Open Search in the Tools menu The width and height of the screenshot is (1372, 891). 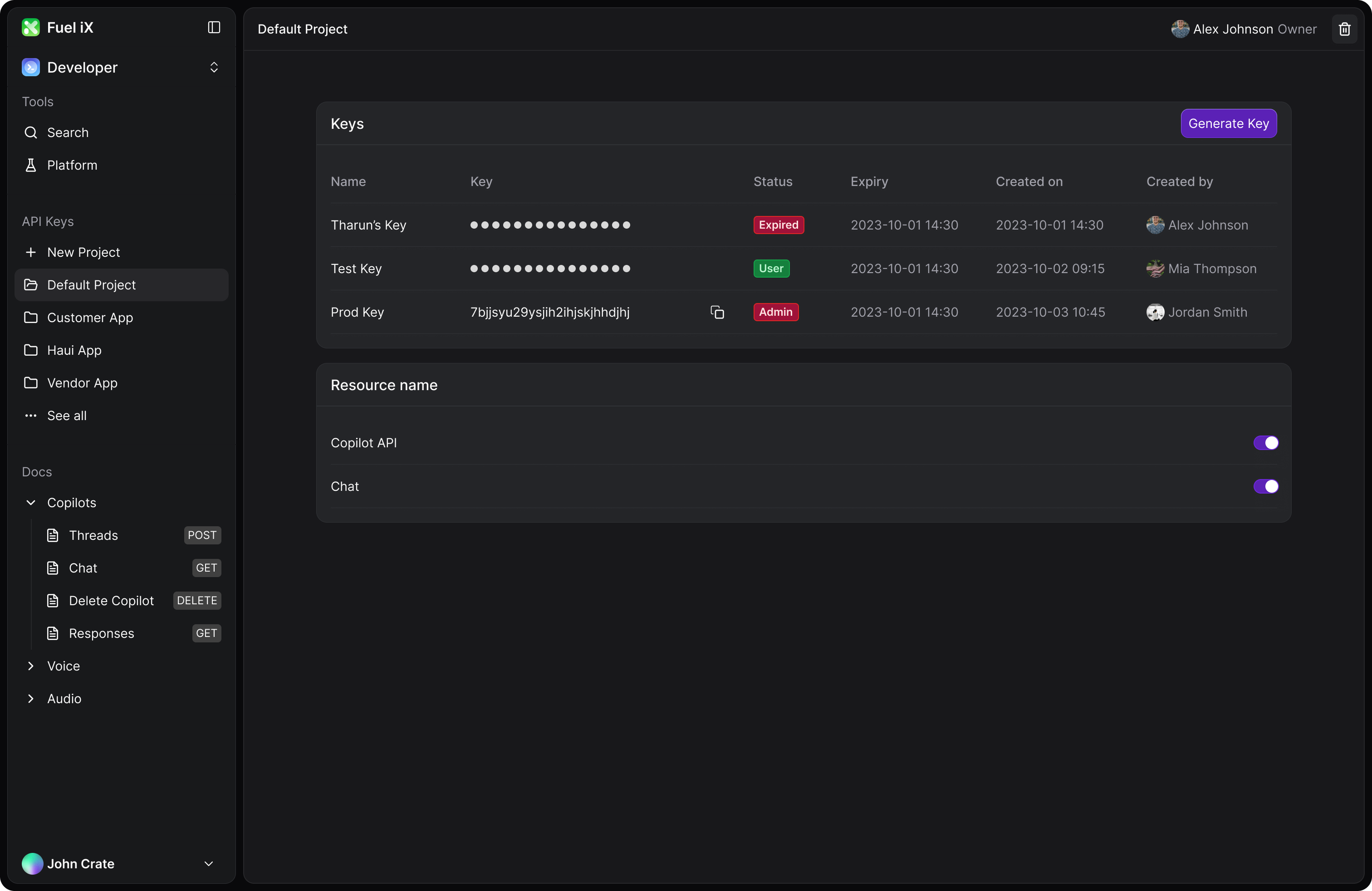point(122,132)
